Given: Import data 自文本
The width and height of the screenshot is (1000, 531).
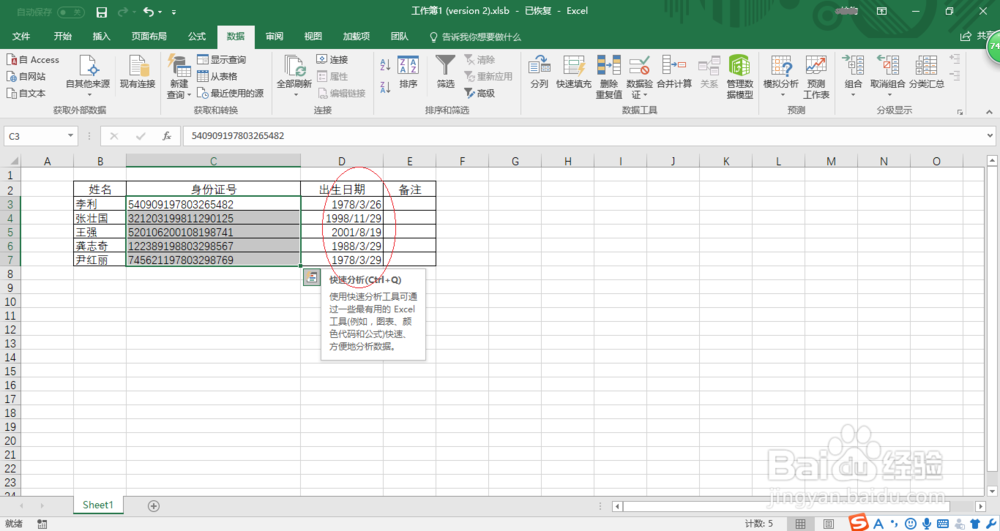Looking at the screenshot, I should click(26, 93).
